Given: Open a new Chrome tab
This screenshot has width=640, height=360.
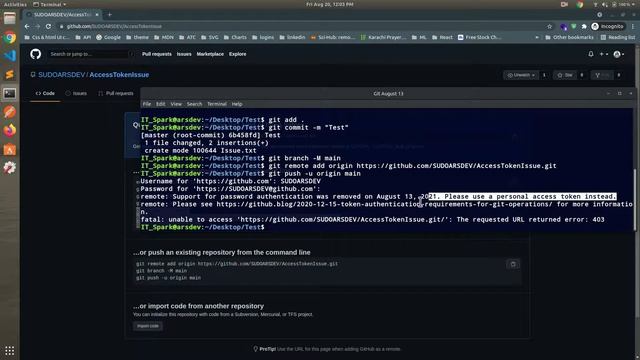Looking at the screenshot, I should pos(109,15).
